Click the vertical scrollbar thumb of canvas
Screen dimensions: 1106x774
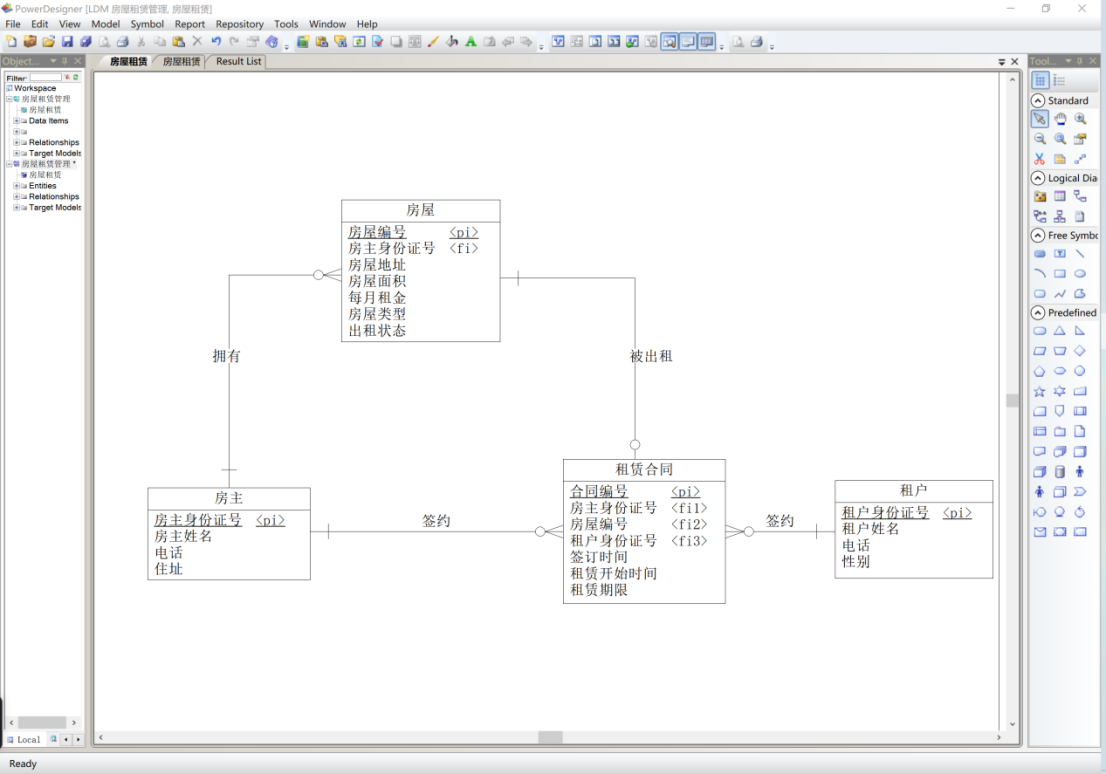coord(1012,400)
